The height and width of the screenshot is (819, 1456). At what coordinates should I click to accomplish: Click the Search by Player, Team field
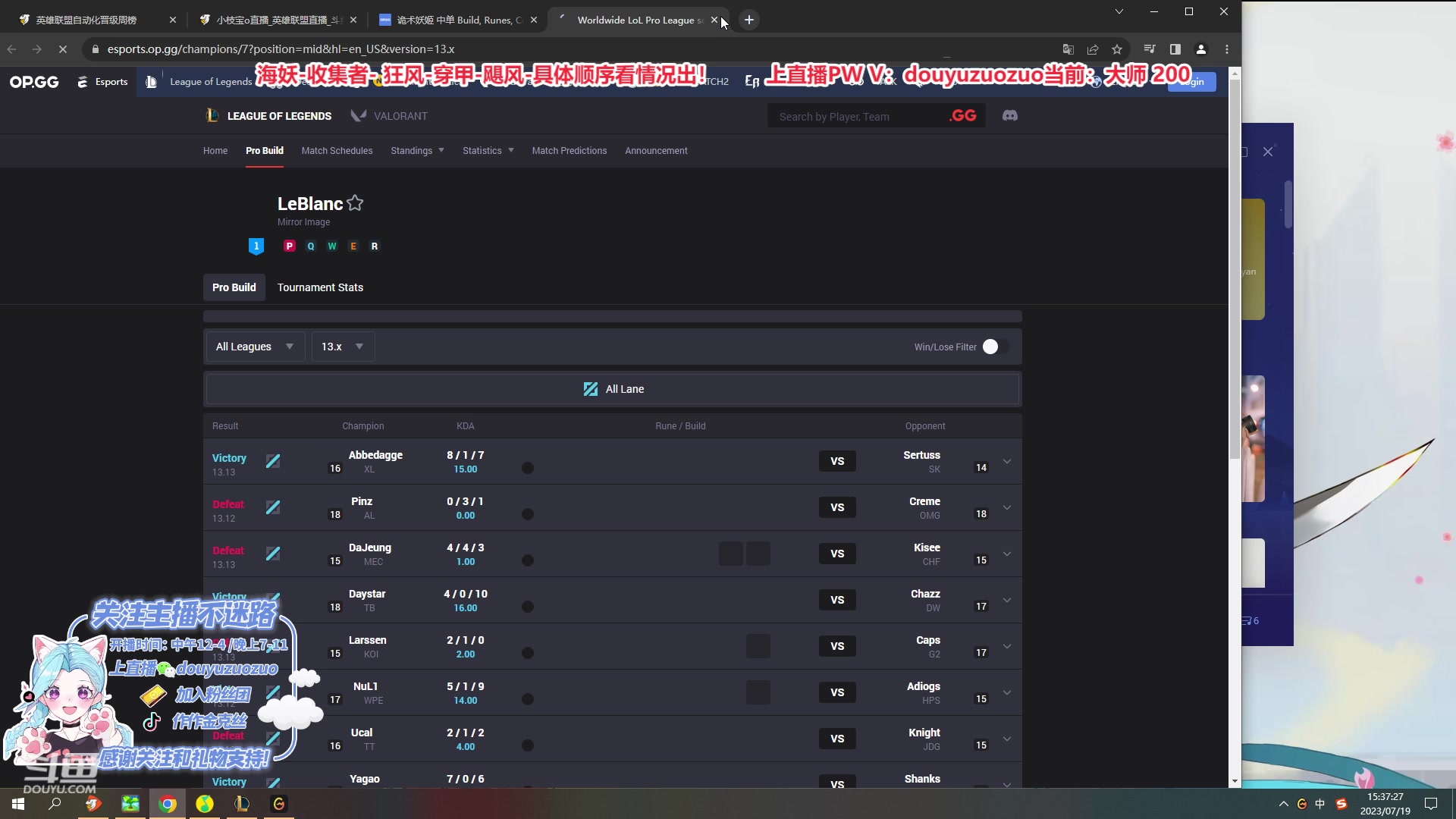(855, 116)
